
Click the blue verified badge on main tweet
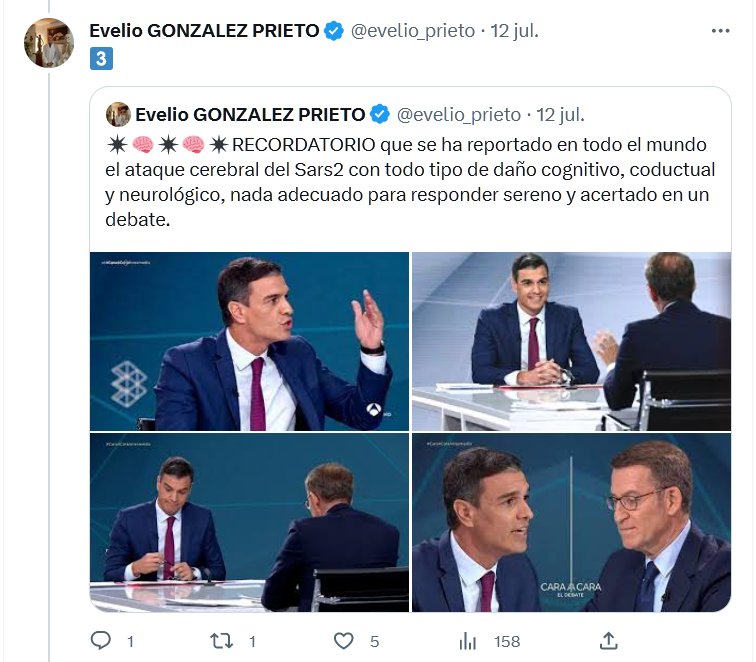tap(334, 31)
